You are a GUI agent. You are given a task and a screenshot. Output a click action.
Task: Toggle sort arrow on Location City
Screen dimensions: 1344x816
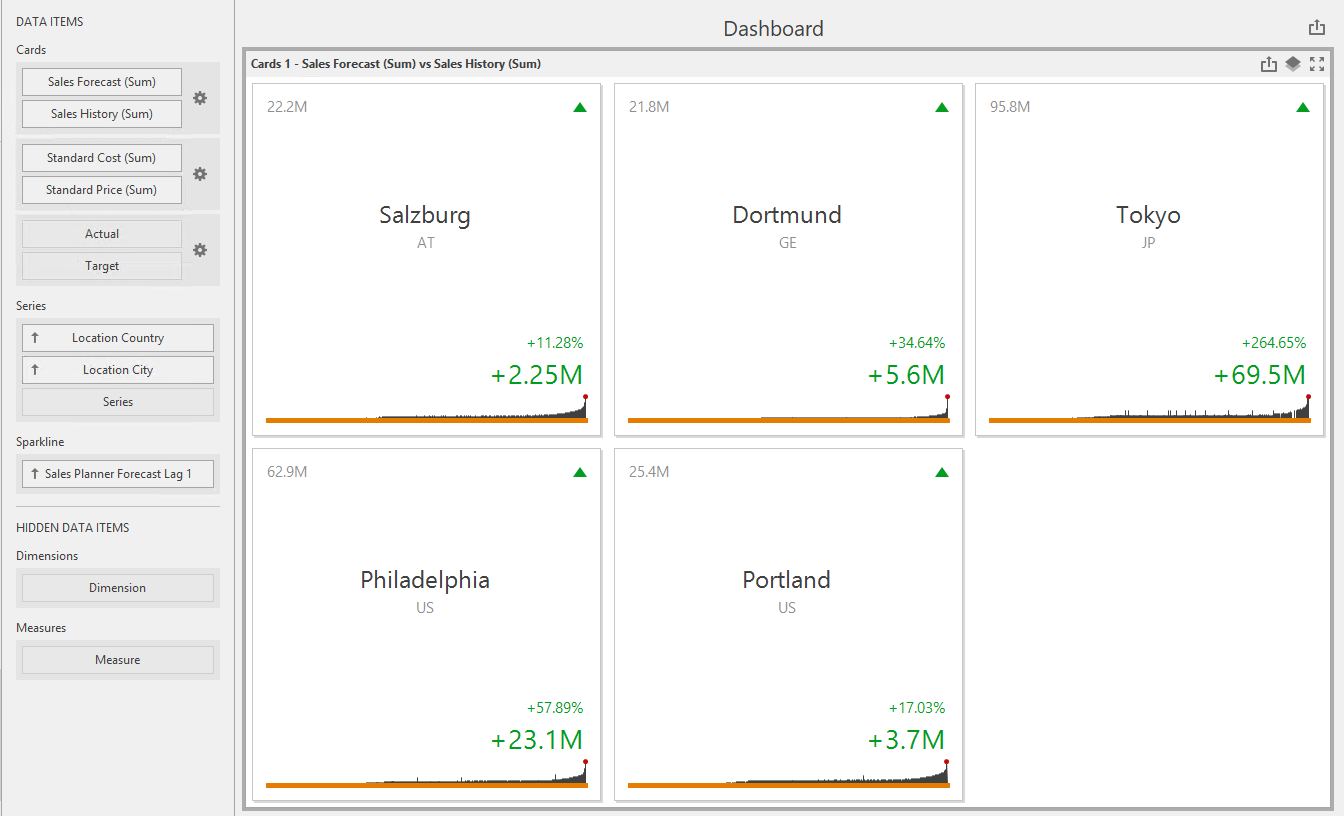pos(35,370)
